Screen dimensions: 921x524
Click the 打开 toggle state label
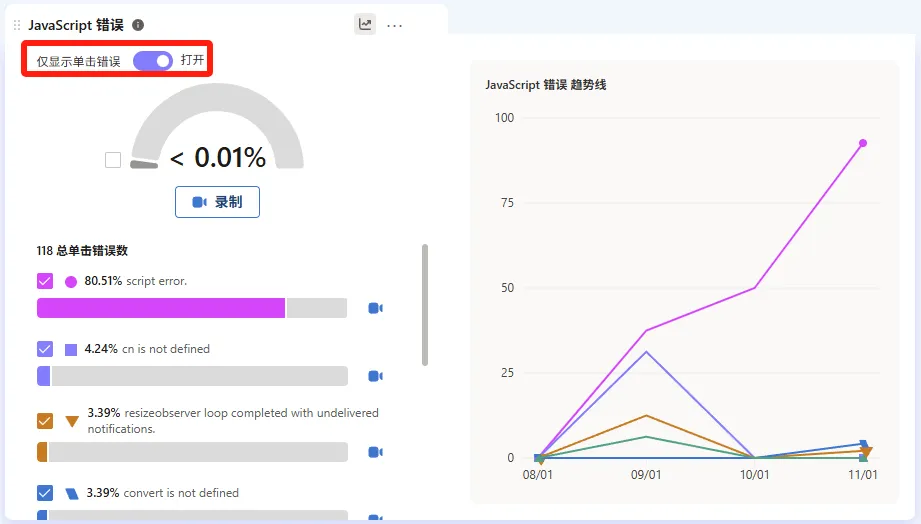click(x=192, y=60)
